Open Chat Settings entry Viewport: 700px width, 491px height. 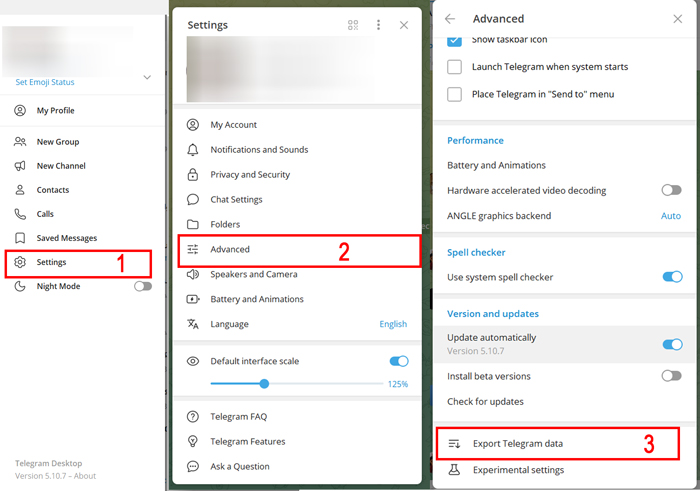coord(297,200)
